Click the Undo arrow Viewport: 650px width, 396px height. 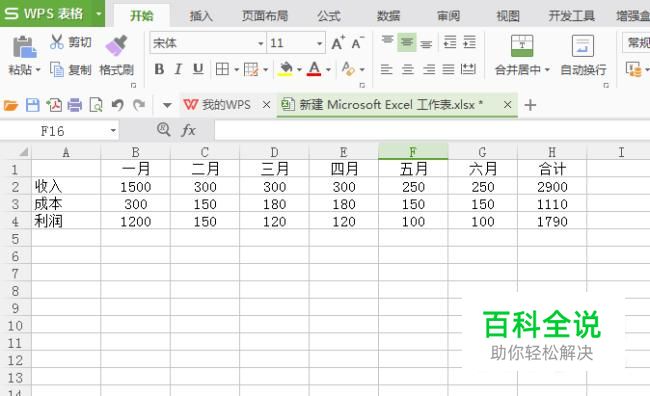(118, 105)
